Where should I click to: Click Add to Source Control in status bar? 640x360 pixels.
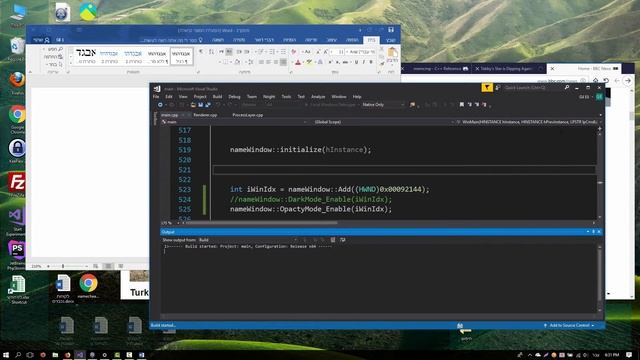(569, 325)
